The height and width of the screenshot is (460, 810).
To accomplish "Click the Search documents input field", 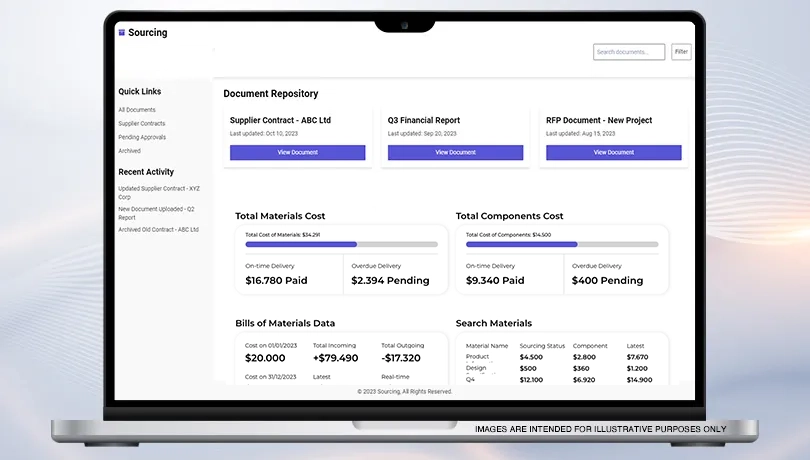I will 628,52.
